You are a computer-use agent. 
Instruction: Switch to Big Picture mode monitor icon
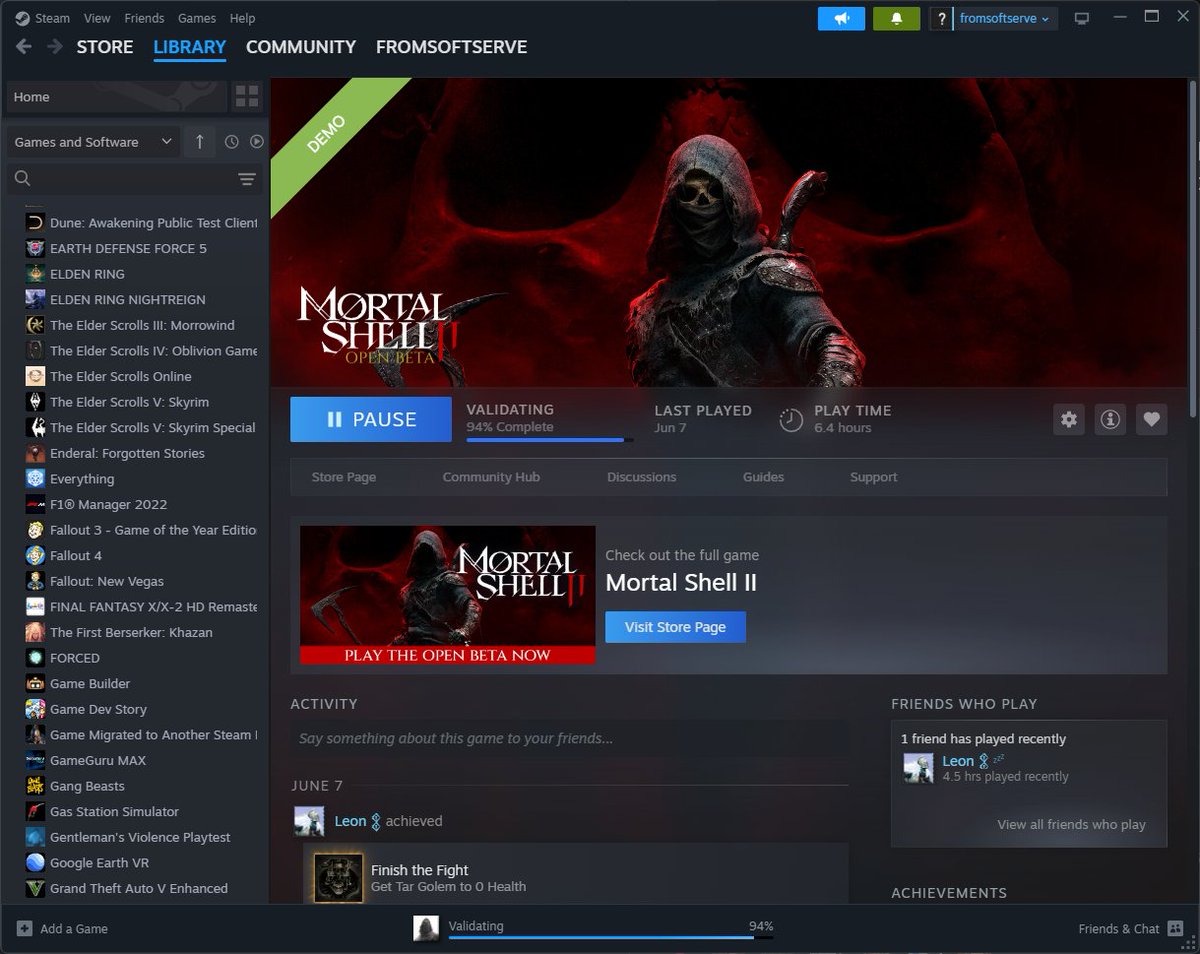pyautogui.click(x=1081, y=18)
